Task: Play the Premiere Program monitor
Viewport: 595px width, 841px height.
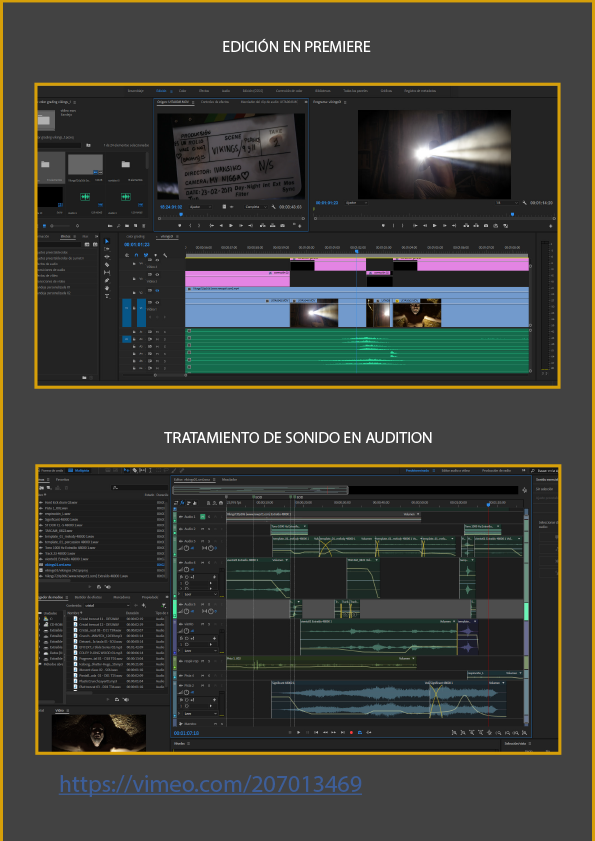Action: pos(435,226)
